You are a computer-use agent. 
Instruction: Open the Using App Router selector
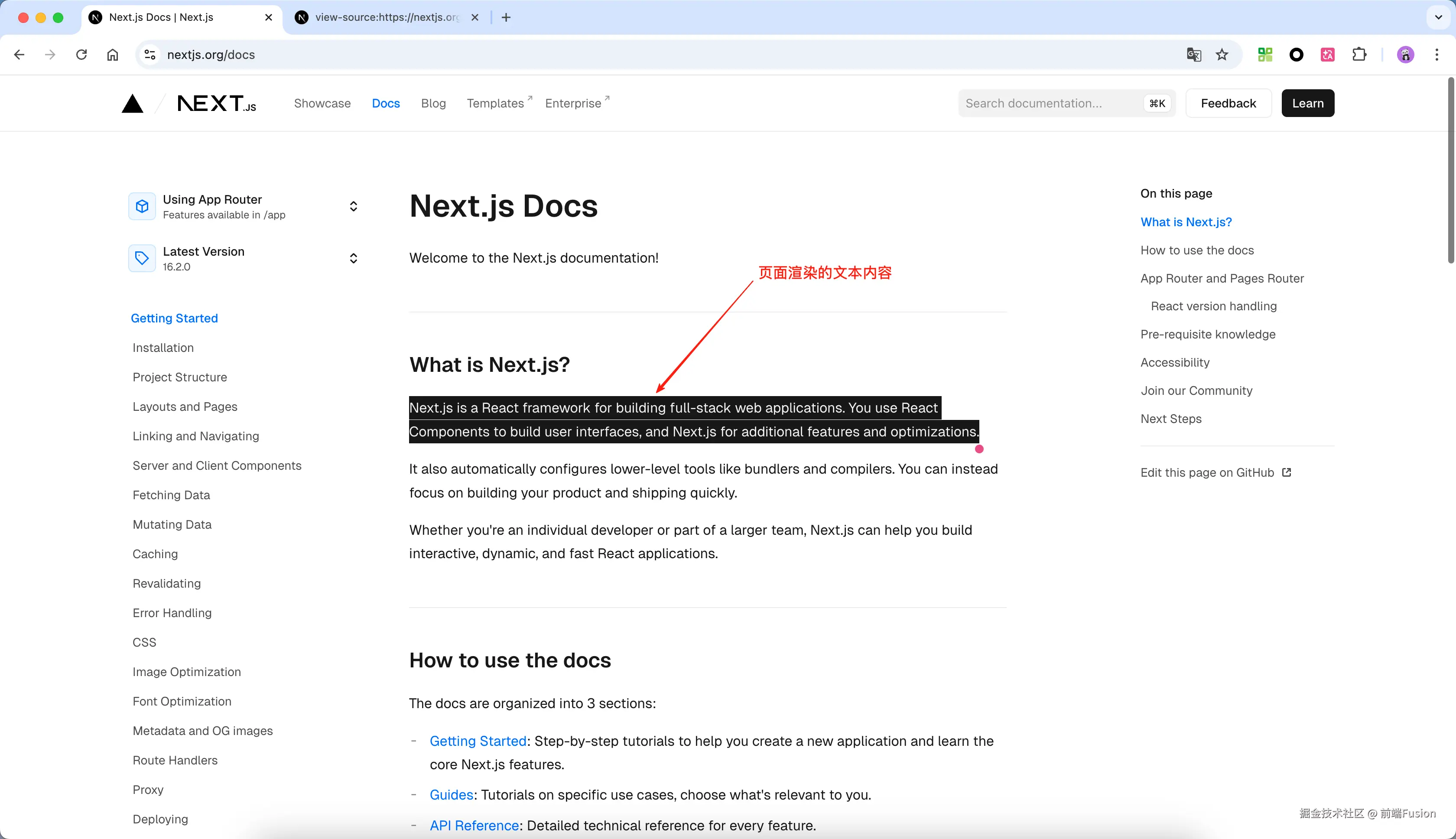pos(353,206)
